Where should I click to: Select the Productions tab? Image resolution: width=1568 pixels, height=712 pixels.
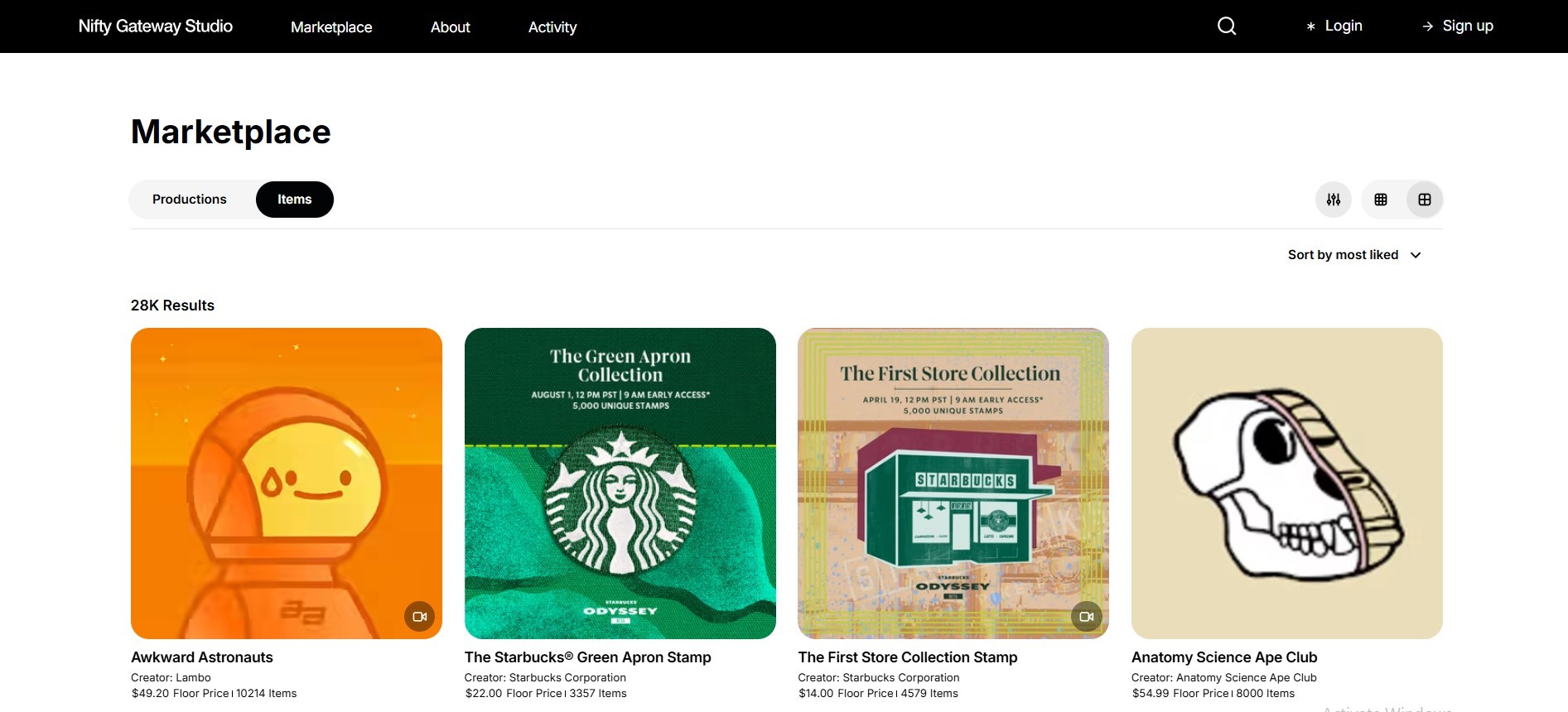(x=190, y=200)
